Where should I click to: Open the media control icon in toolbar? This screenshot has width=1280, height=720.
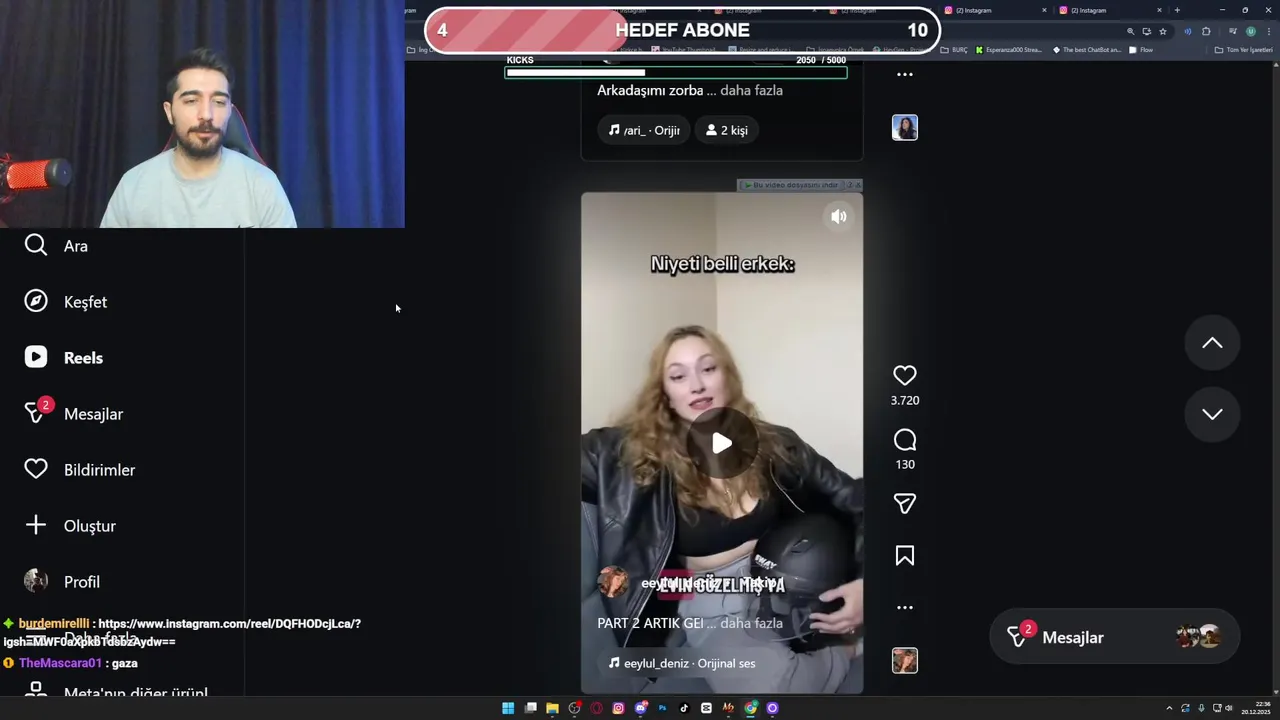(x=1233, y=31)
